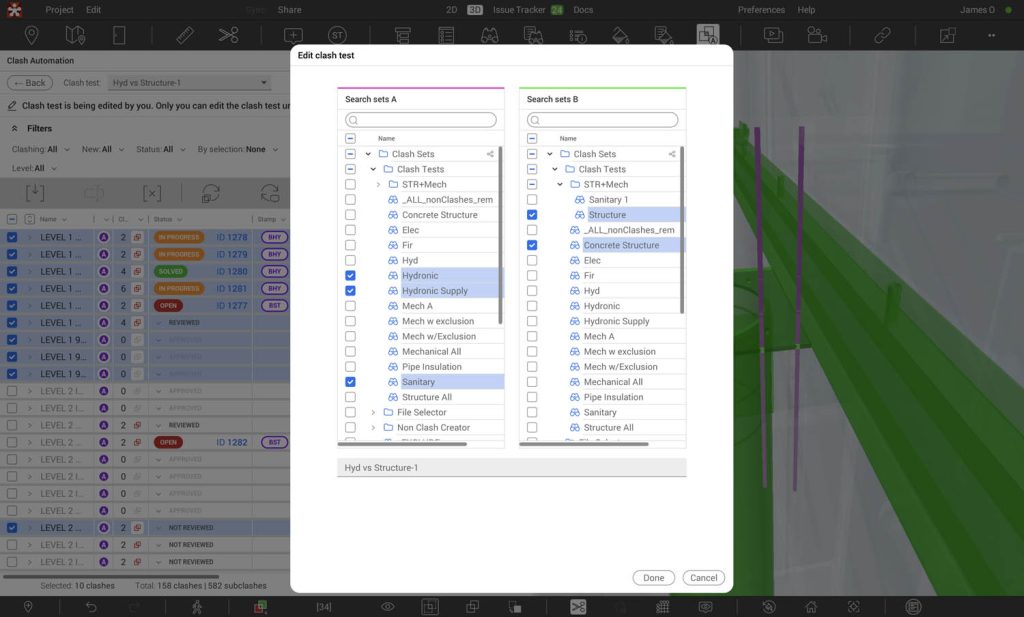Viewport: 1024px width, 617px height.
Task: Click the undo arrow in bottom bar
Action: coord(91,607)
